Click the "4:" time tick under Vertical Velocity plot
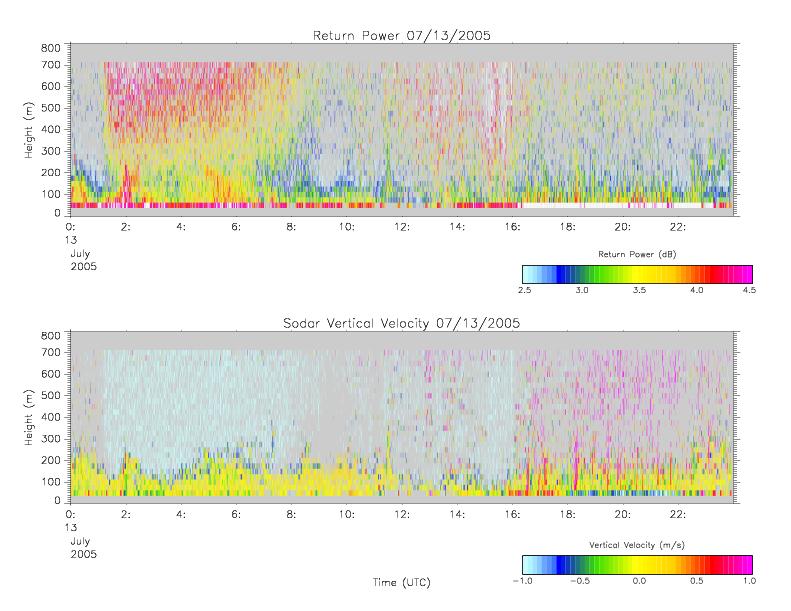791x611 pixels. [181, 515]
